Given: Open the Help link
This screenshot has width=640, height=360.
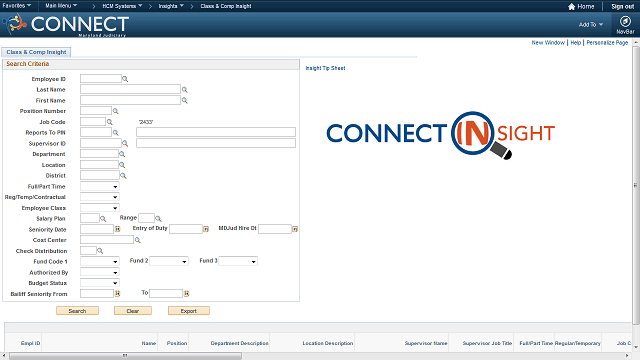Looking at the screenshot, I should coord(576,42).
